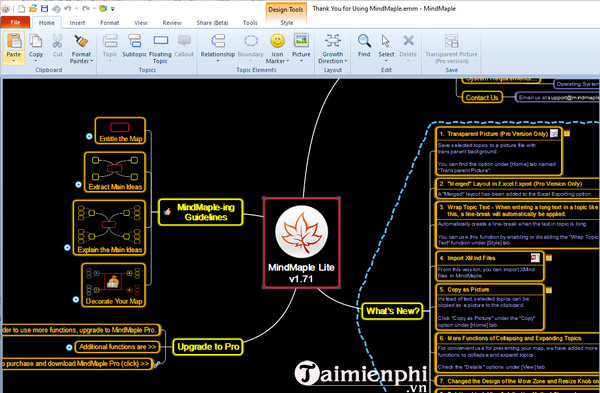Click attachment icon on Transparent Picture topic
Screen dimensions: 600x393
click(554, 134)
